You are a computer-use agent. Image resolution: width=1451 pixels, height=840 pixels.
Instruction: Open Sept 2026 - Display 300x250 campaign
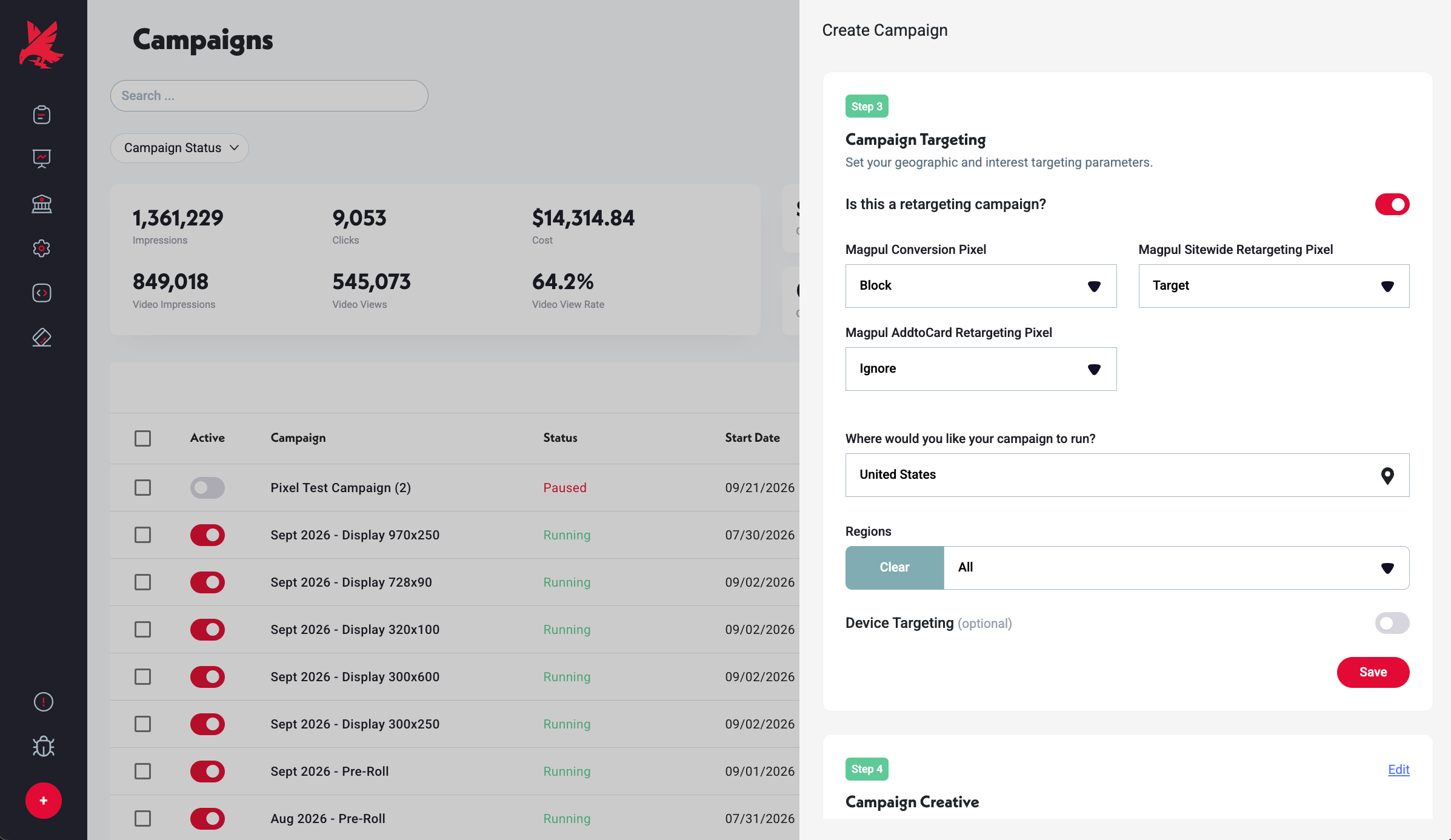point(355,724)
